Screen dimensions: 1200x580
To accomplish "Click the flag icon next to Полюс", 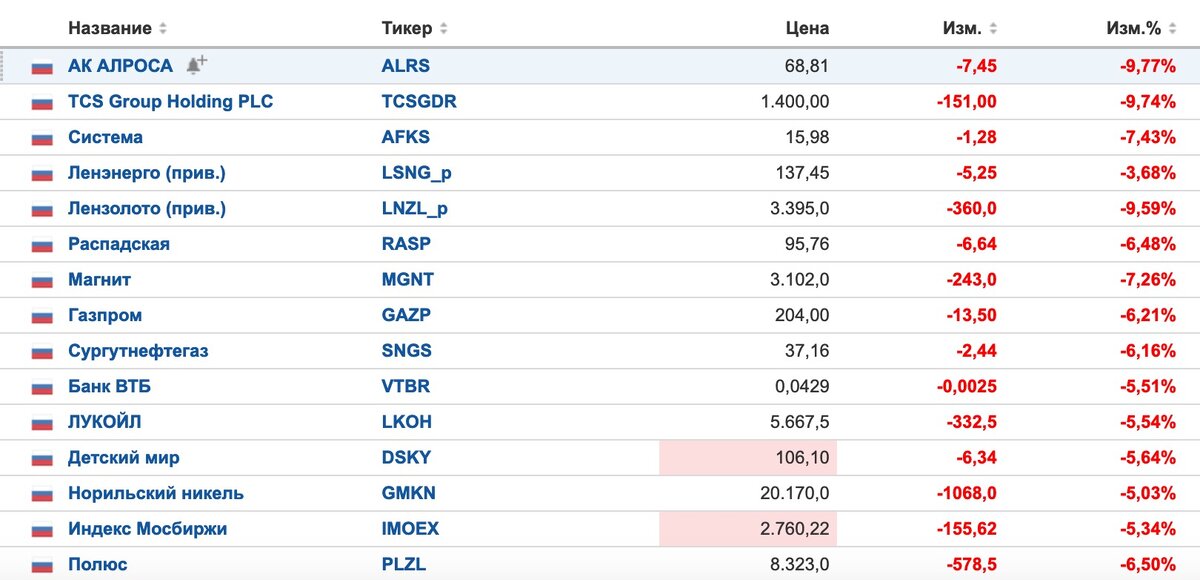I will click(42, 566).
